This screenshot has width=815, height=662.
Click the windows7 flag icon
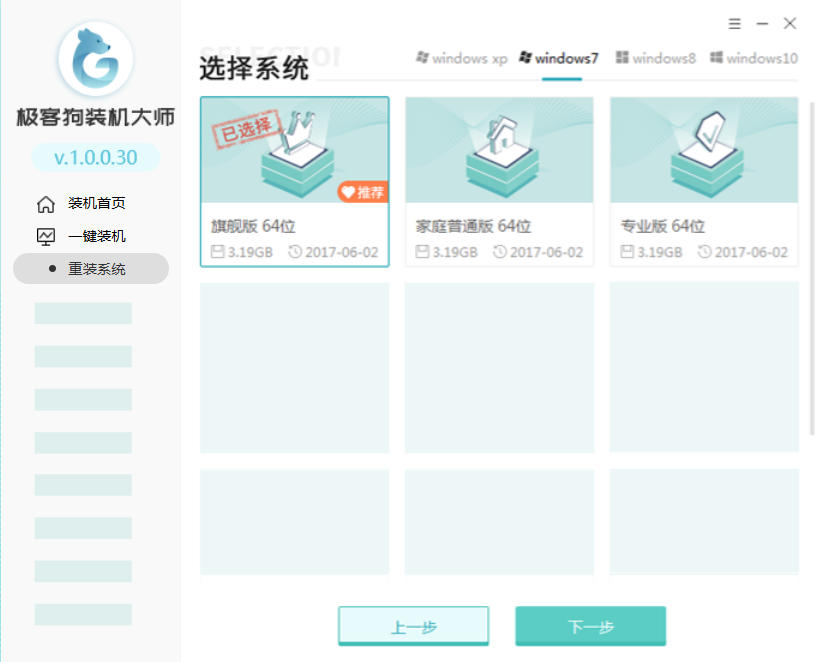pos(525,57)
